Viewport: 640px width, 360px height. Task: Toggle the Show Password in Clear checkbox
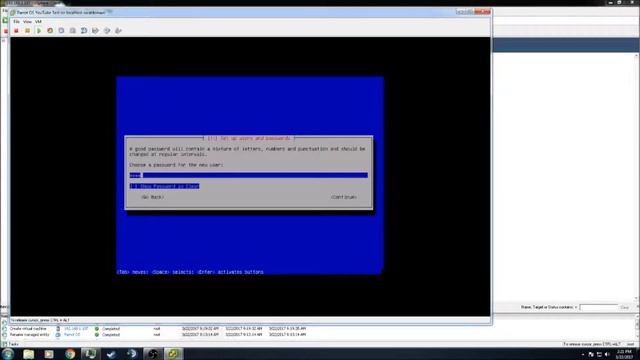164,186
